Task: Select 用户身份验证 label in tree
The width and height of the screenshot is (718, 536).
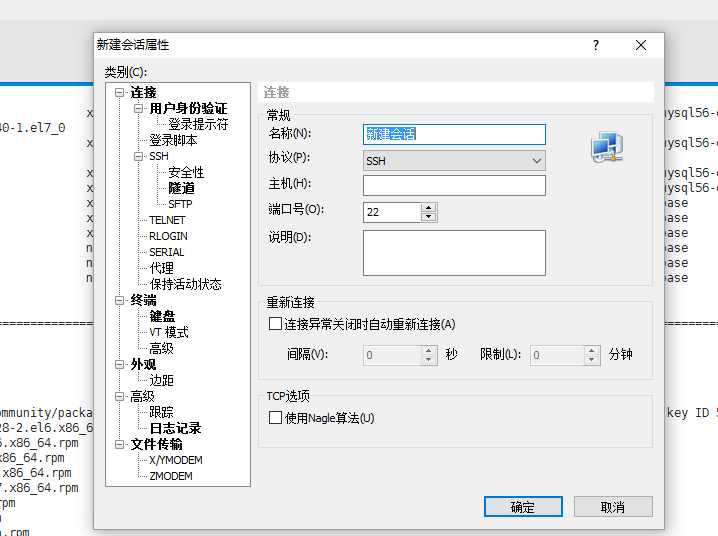Action: coord(188,108)
